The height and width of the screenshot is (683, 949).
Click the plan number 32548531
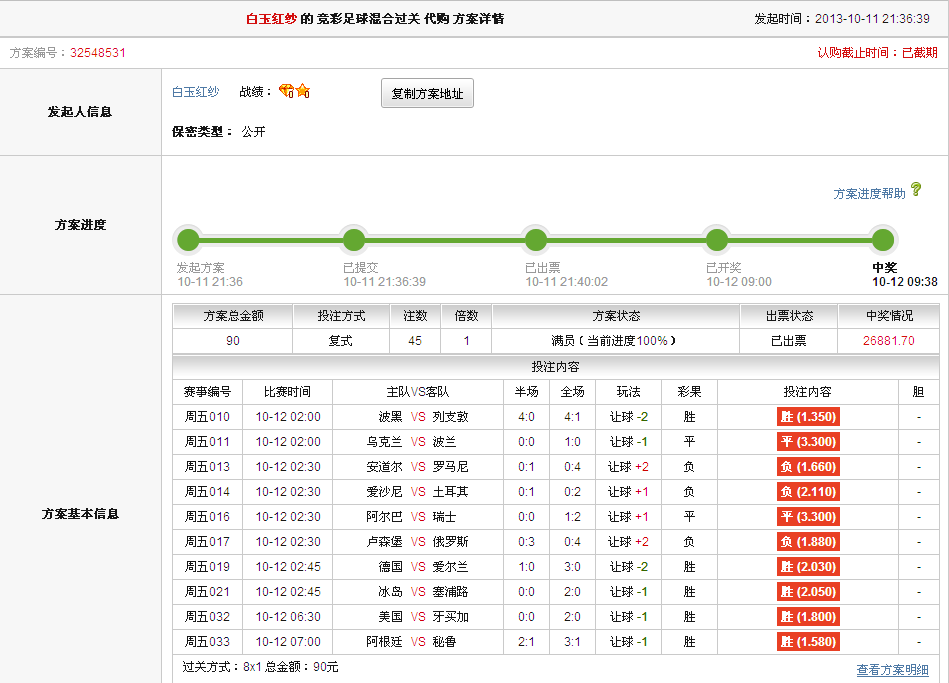click(98, 53)
